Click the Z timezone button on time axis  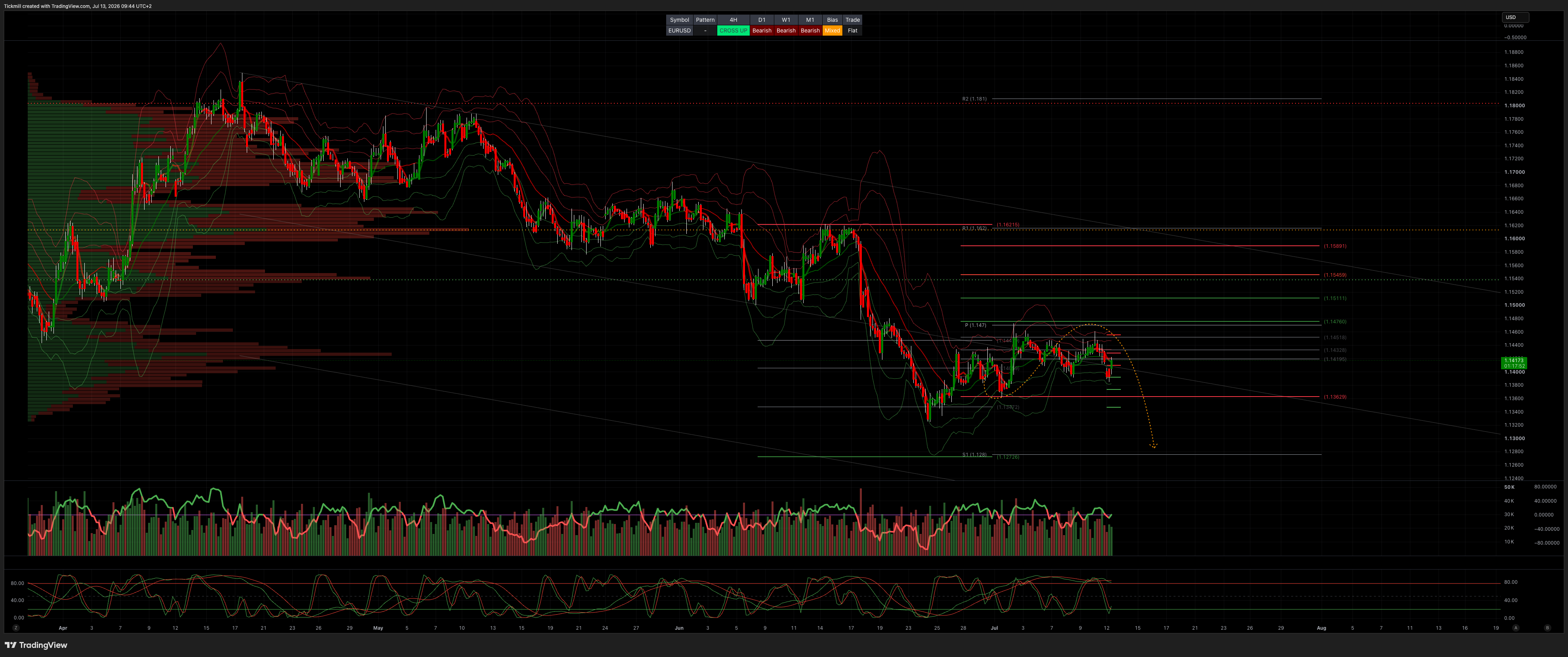(16, 628)
